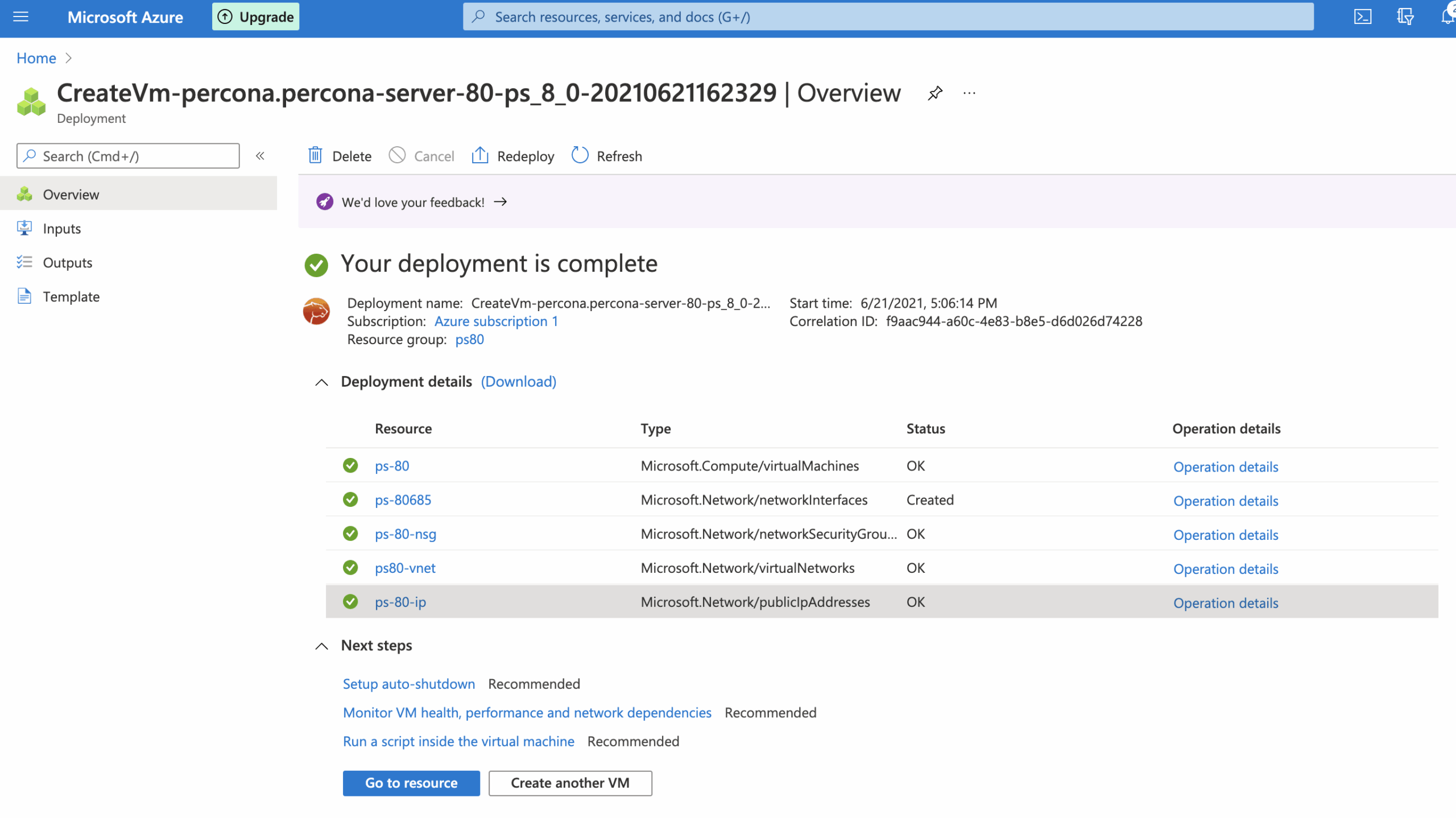Click the Go to resource button
The image size is (1456, 818).
pos(411,783)
